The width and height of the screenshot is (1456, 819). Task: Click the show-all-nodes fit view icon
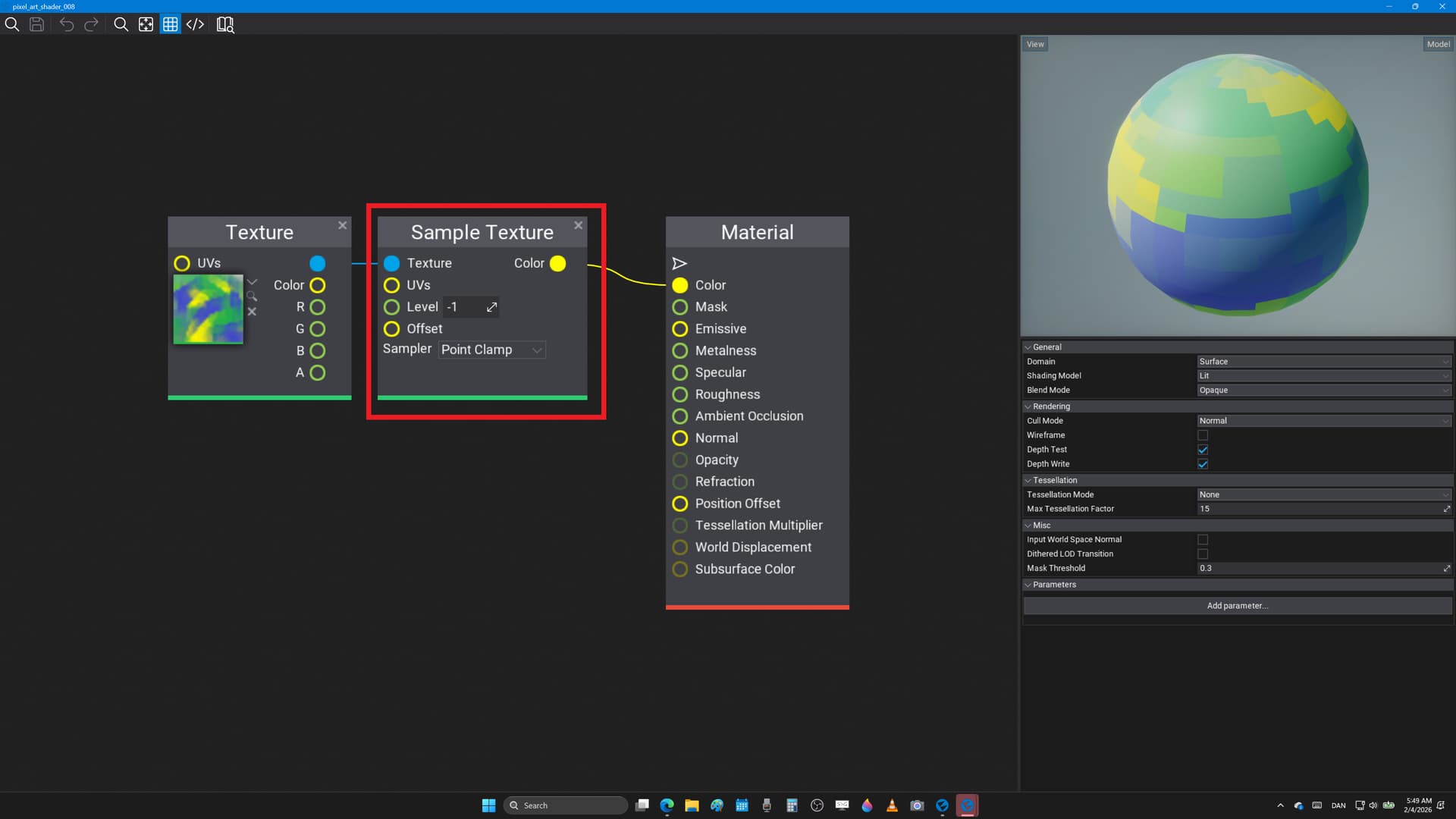tap(146, 24)
